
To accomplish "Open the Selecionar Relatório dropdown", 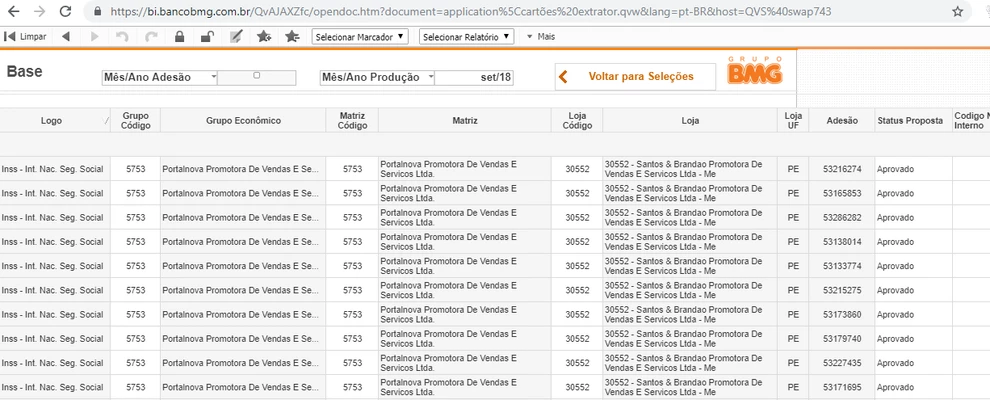I will coord(467,37).
